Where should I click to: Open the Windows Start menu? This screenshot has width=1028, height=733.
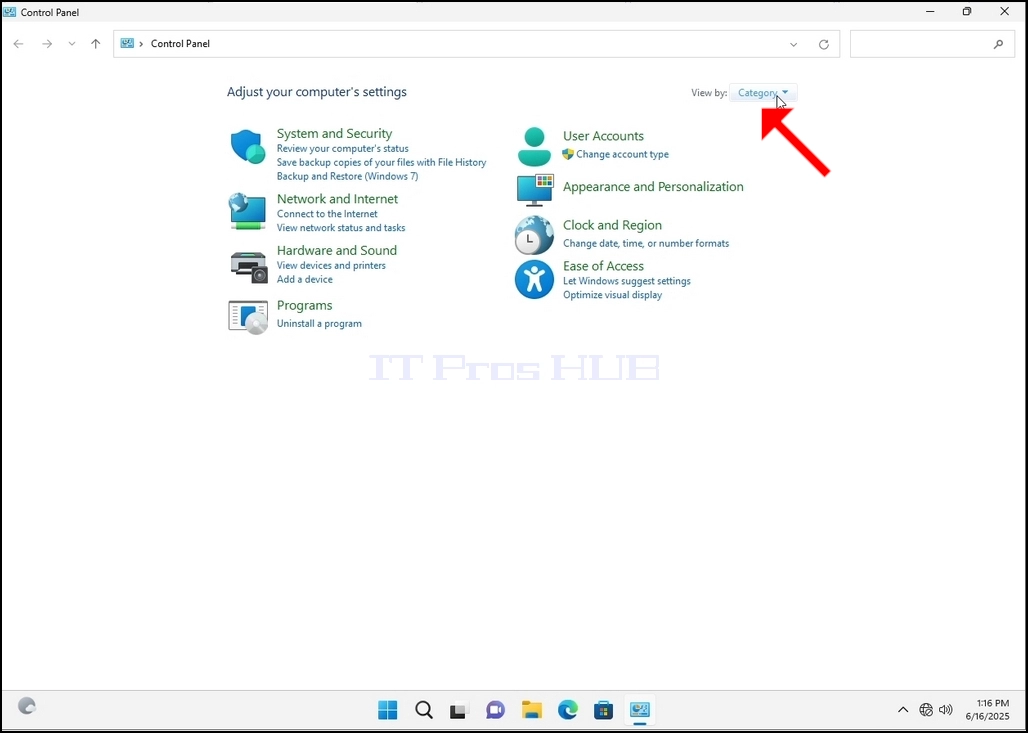[x=387, y=709]
